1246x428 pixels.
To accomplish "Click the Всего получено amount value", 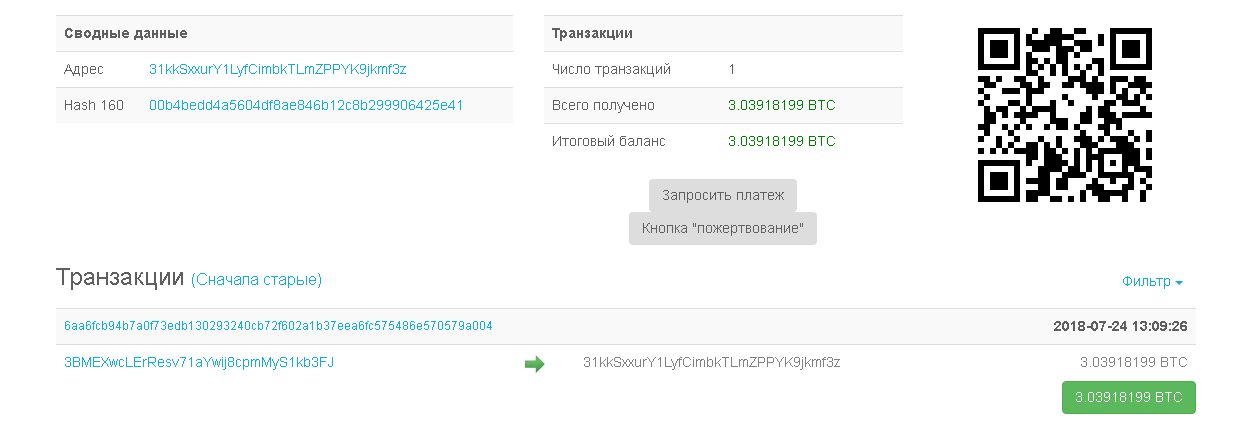I will pyautogui.click(x=781, y=105).
